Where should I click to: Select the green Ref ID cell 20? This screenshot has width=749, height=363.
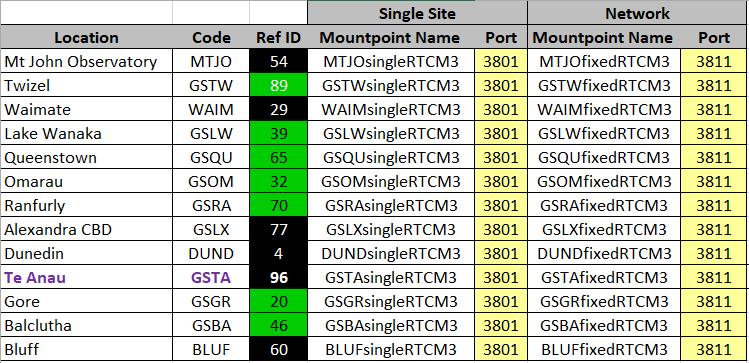tap(278, 301)
